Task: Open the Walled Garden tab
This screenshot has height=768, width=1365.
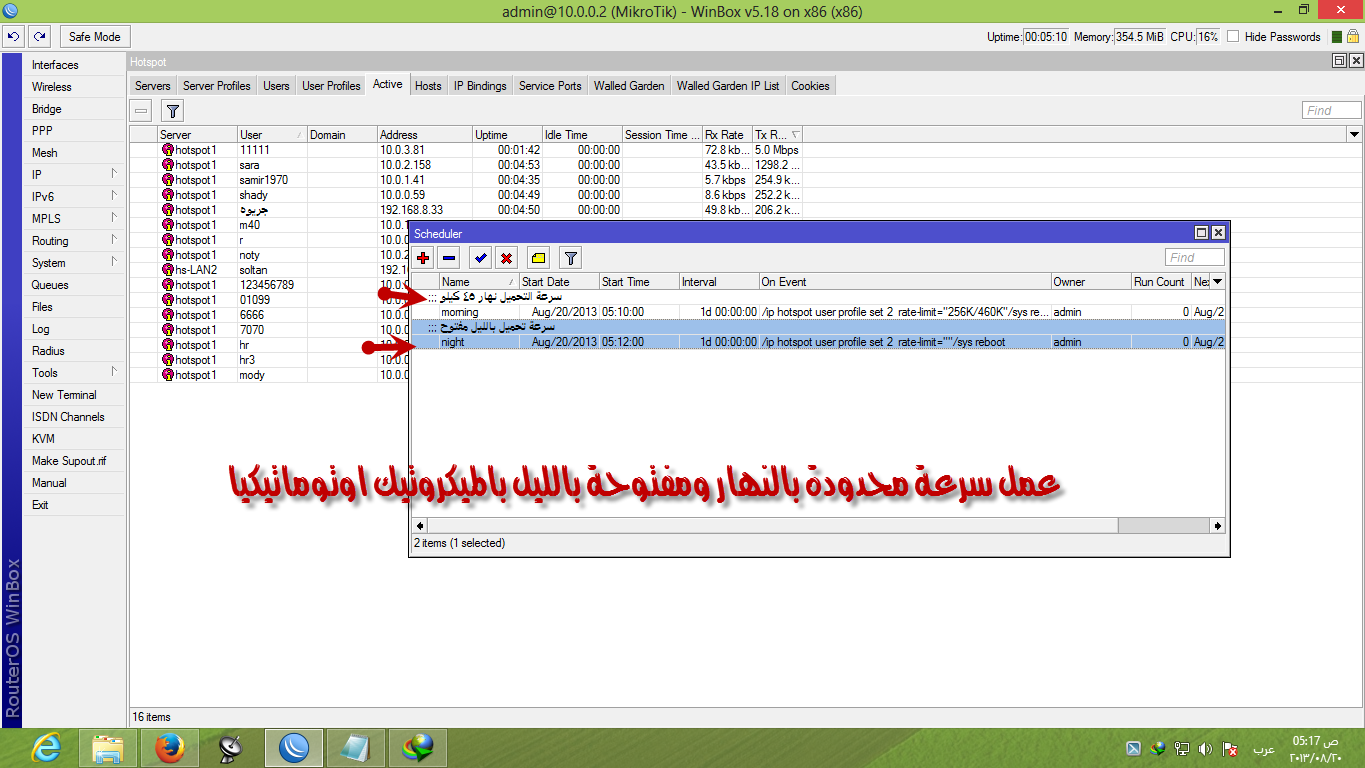Action: (x=629, y=86)
